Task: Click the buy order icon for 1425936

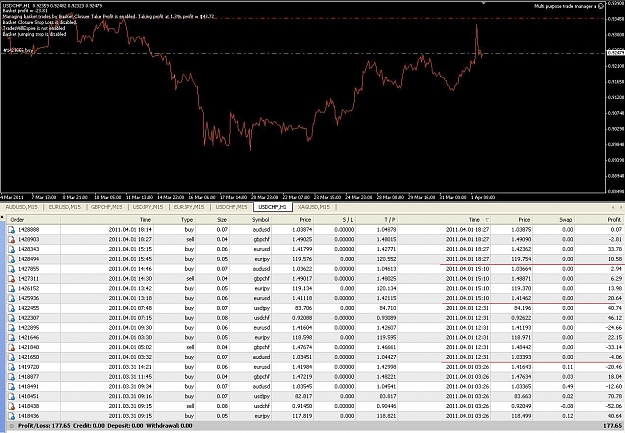Action: click(x=12, y=298)
